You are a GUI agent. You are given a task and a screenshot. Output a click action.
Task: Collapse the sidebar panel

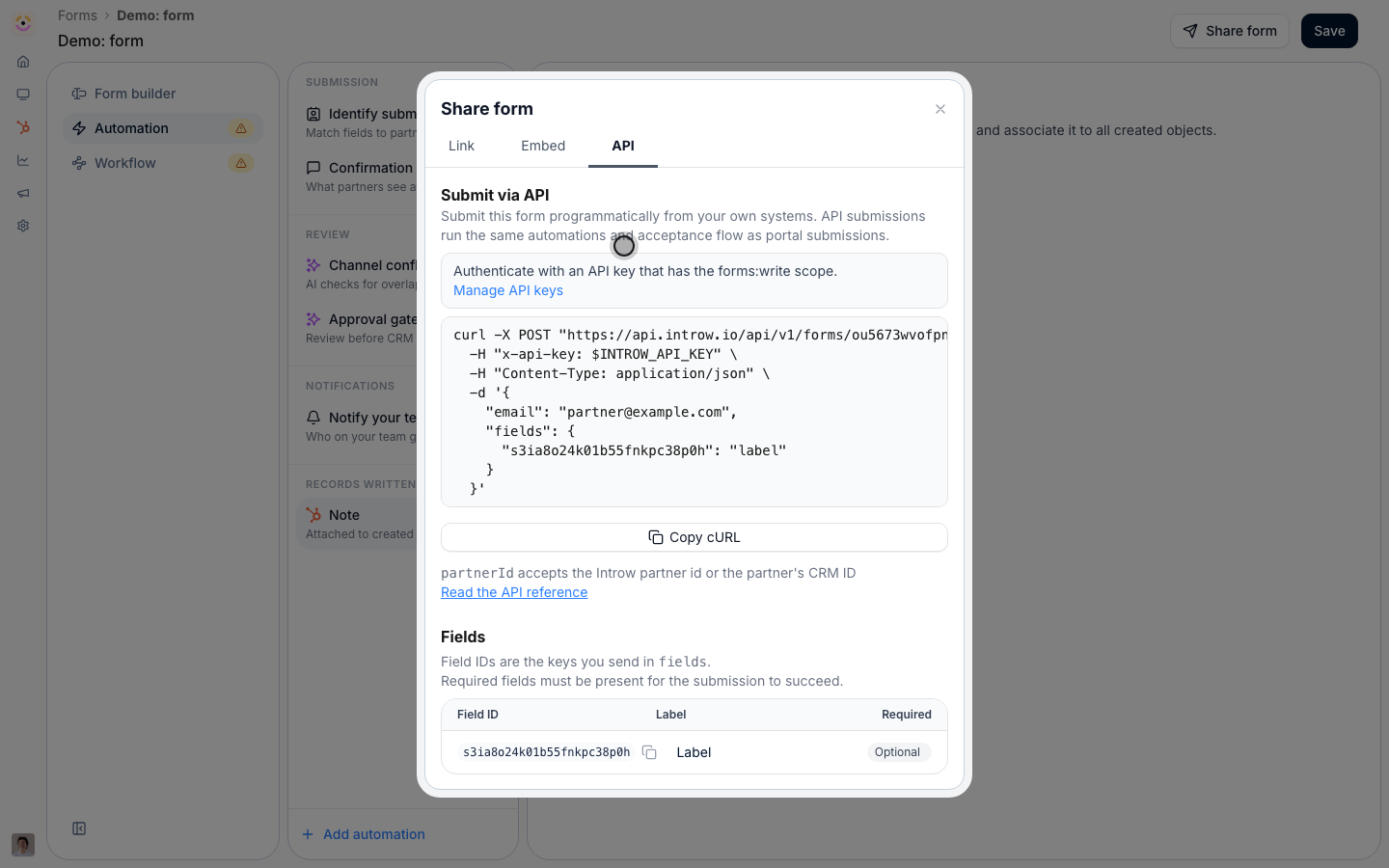tap(79, 828)
